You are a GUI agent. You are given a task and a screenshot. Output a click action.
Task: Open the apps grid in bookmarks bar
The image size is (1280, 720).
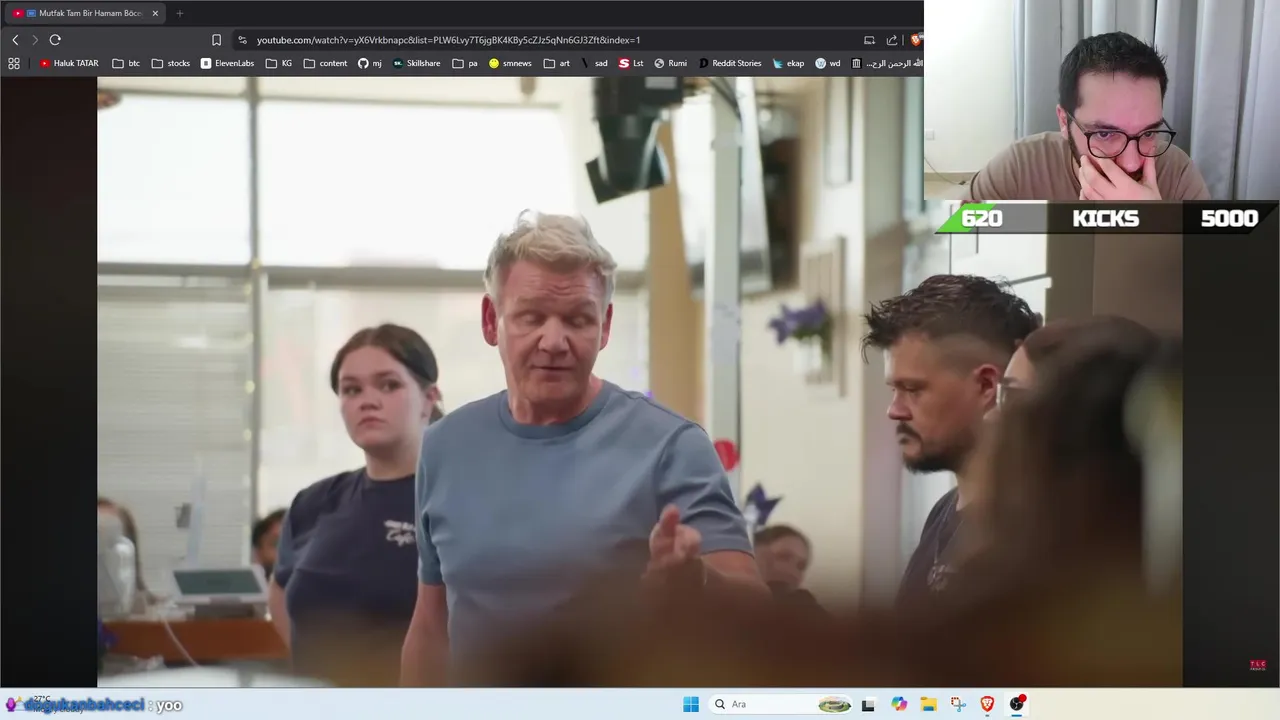[14, 63]
